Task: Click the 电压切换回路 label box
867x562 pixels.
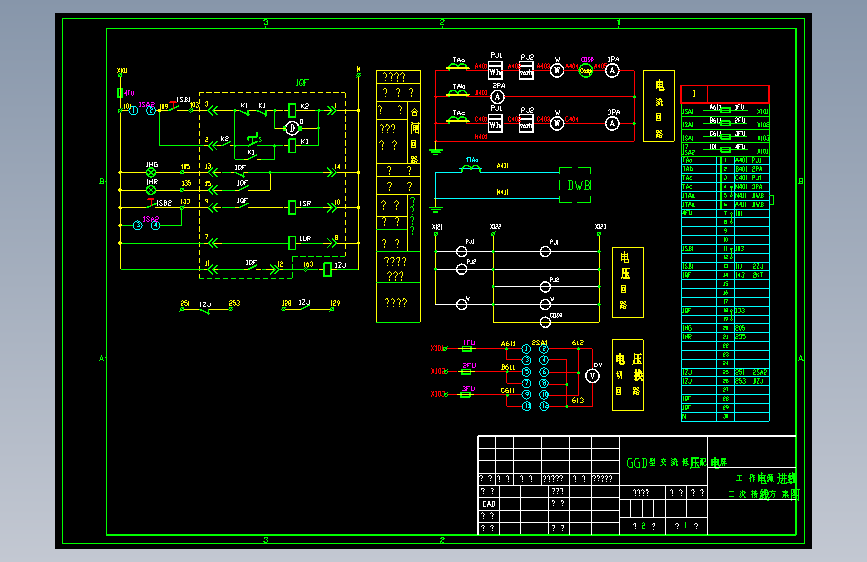Action: point(628,374)
